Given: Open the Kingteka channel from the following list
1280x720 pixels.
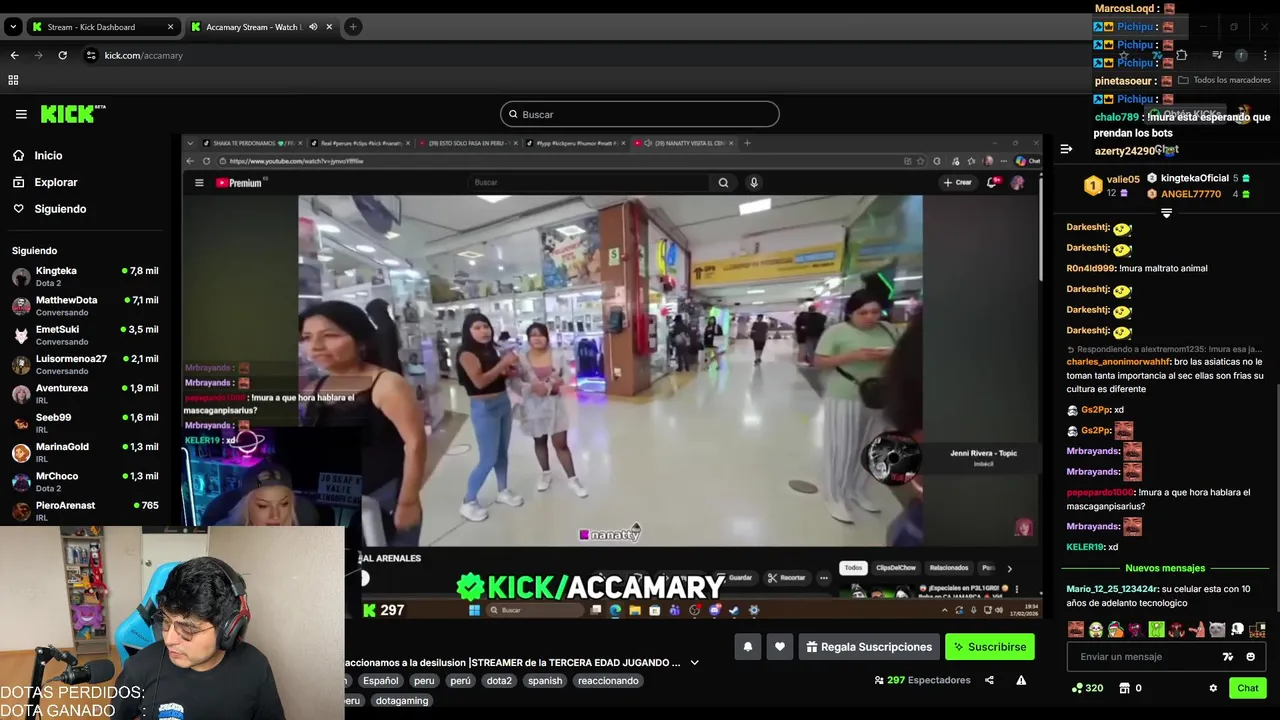Looking at the screenshot, I should [x=85, y=276].
